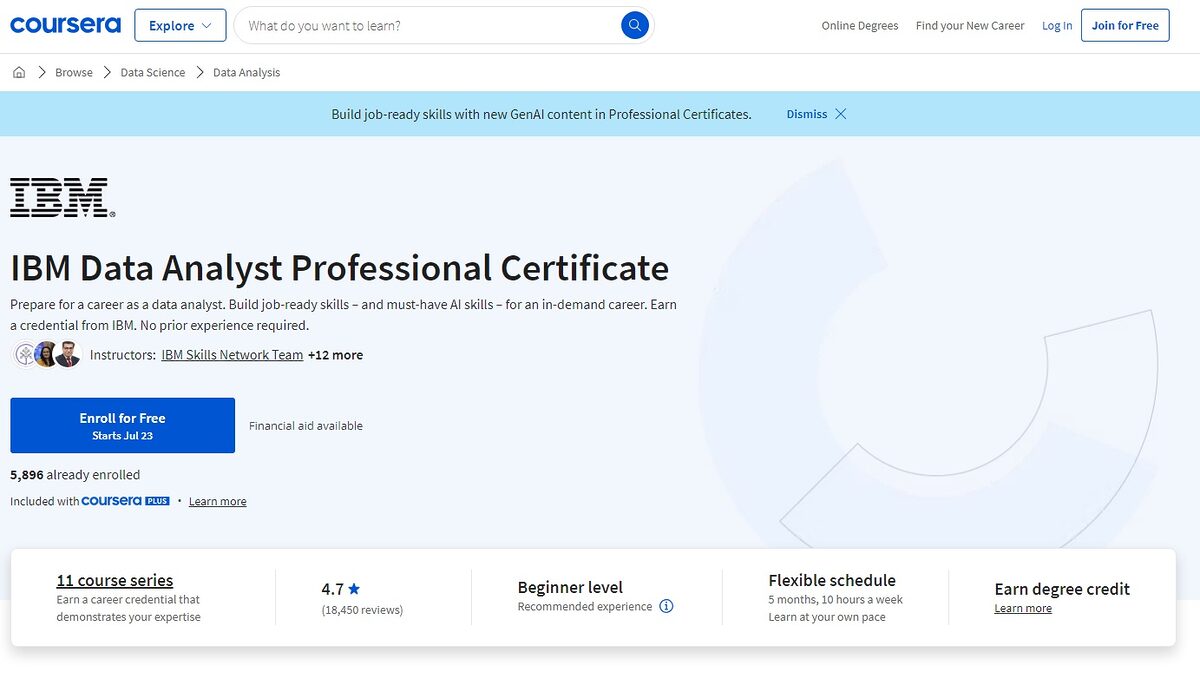
Task: Click '+12 more' instructors
Action: point(336,355)
